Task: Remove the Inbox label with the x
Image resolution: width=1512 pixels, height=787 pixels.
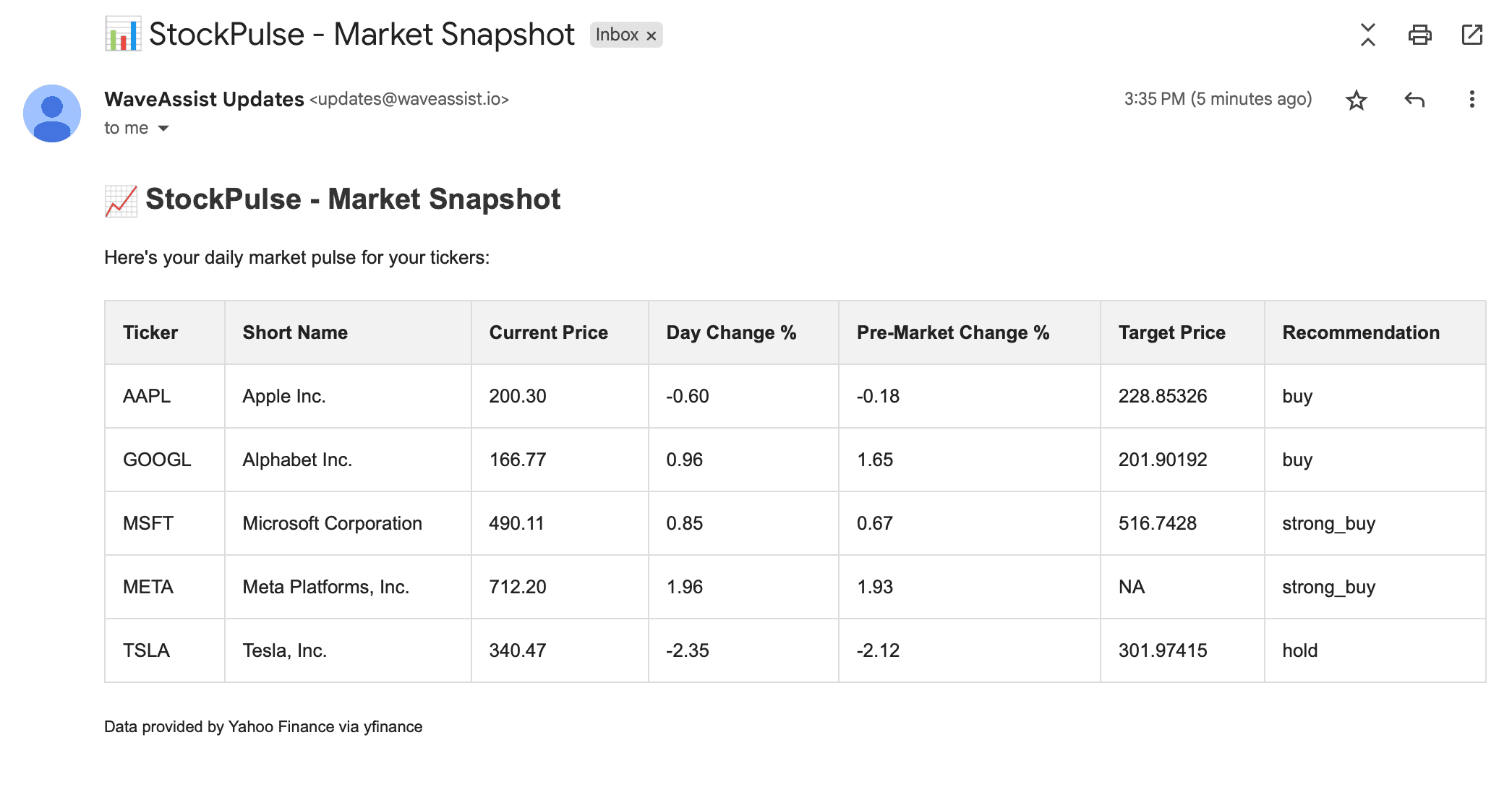Action: coord(651,35)
